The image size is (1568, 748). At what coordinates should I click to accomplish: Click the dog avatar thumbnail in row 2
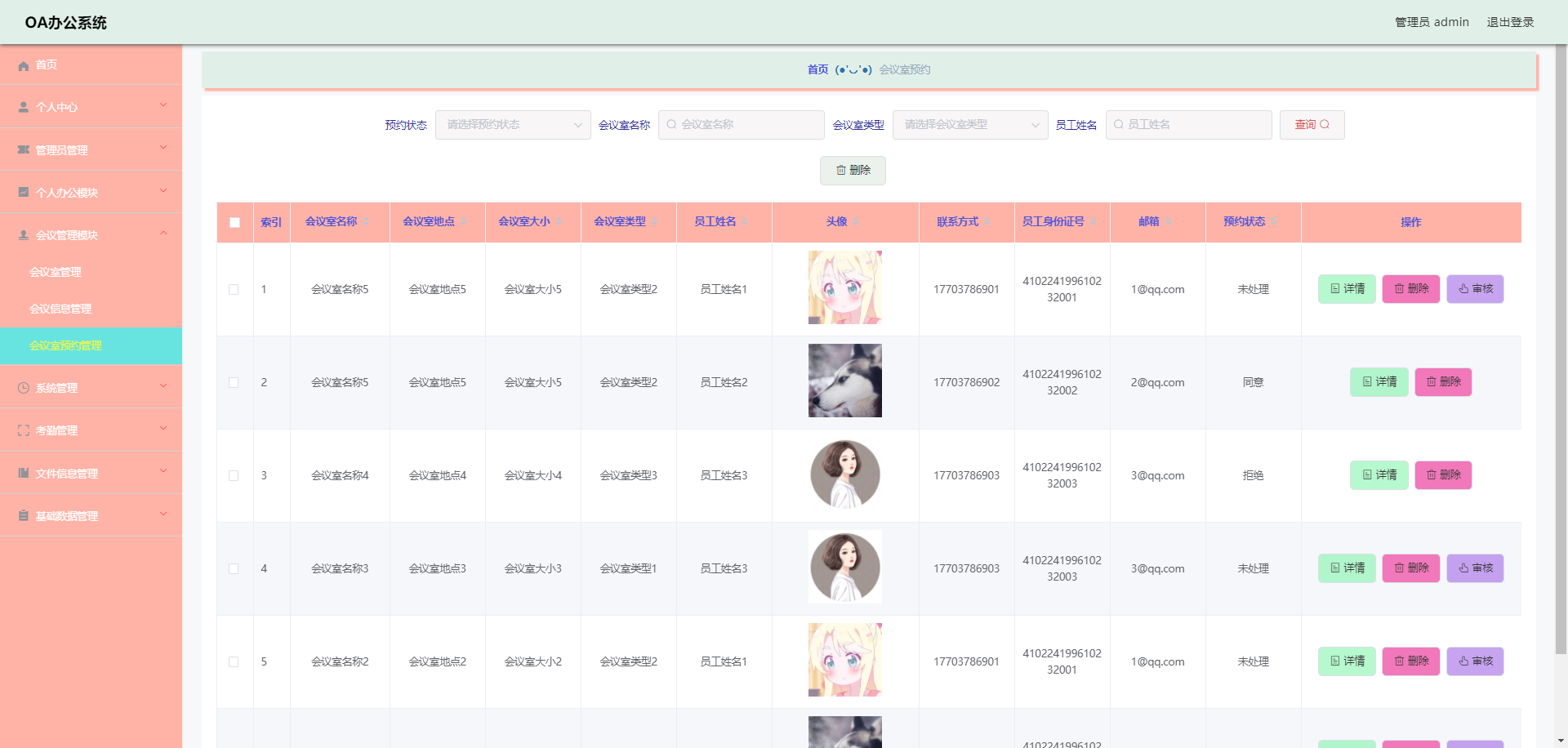pos(844,381)
